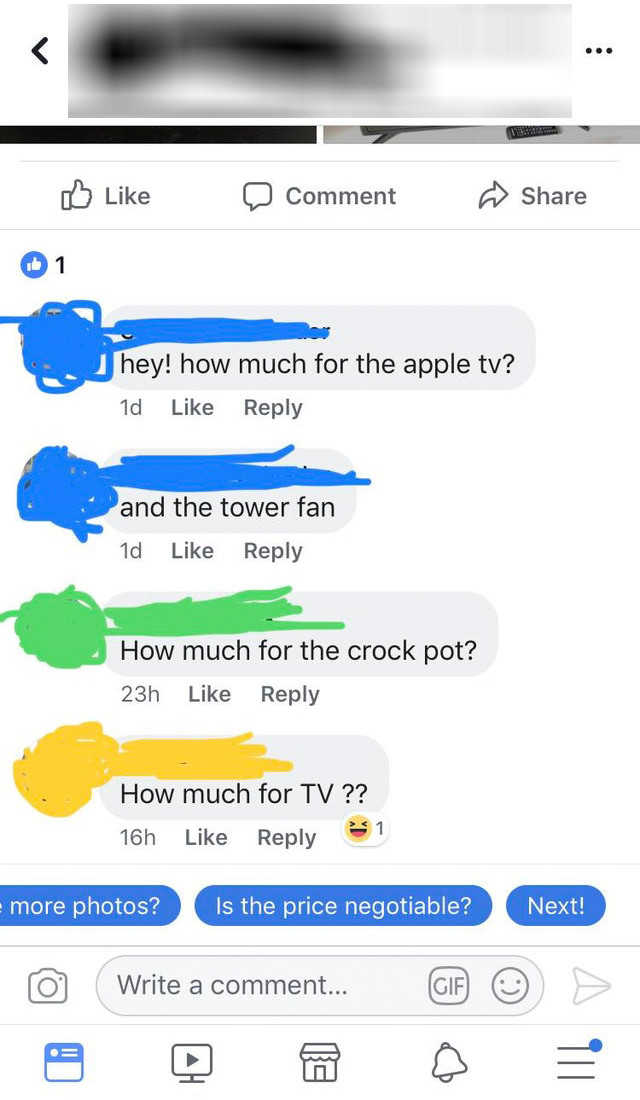Open the Notifications bell tab

[448, 1061]
